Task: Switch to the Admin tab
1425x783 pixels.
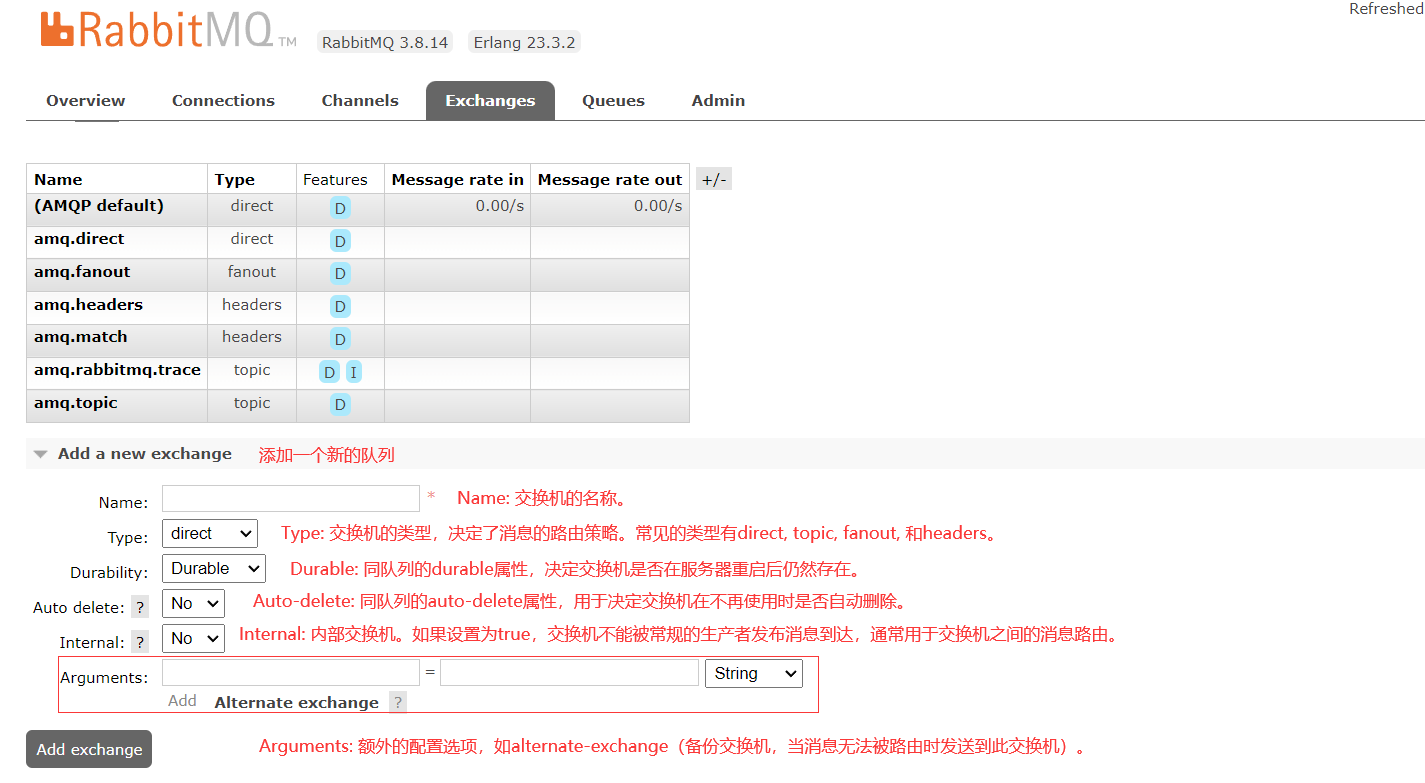Action: [718, 101]
